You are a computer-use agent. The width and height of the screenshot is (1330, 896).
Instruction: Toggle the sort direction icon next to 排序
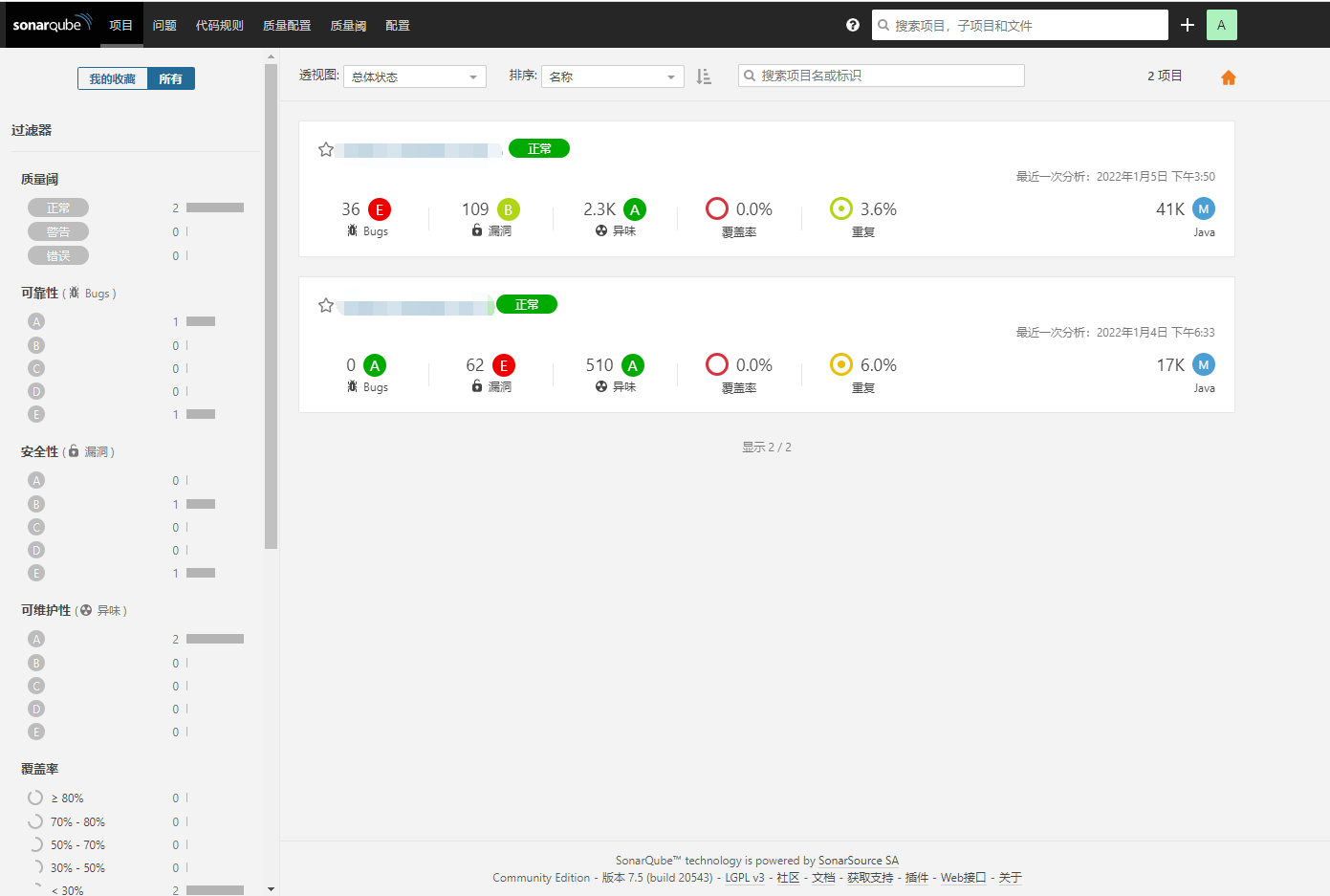[x=705, y=76]
